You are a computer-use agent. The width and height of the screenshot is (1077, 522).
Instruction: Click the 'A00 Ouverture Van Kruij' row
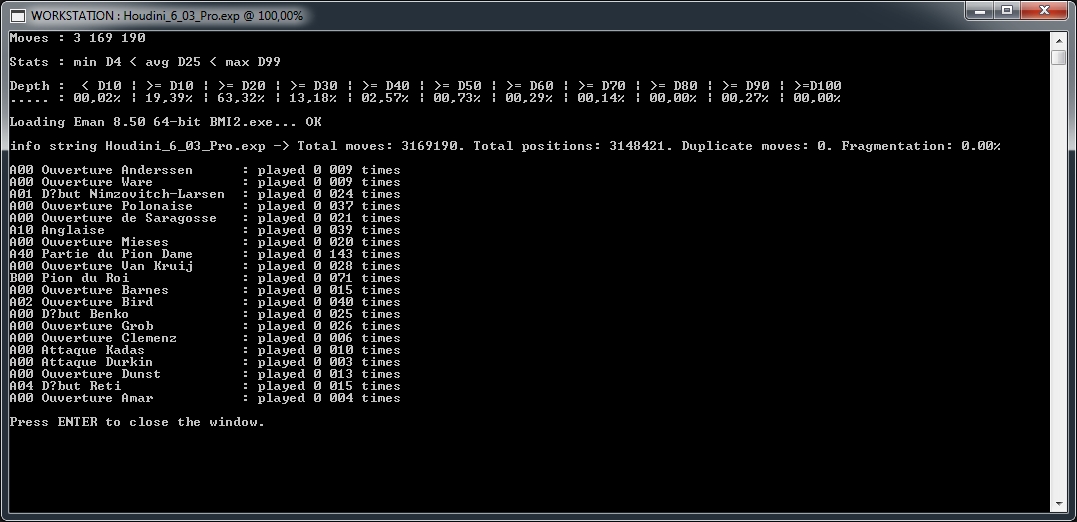pyautogui.click(x=205, y=266)
